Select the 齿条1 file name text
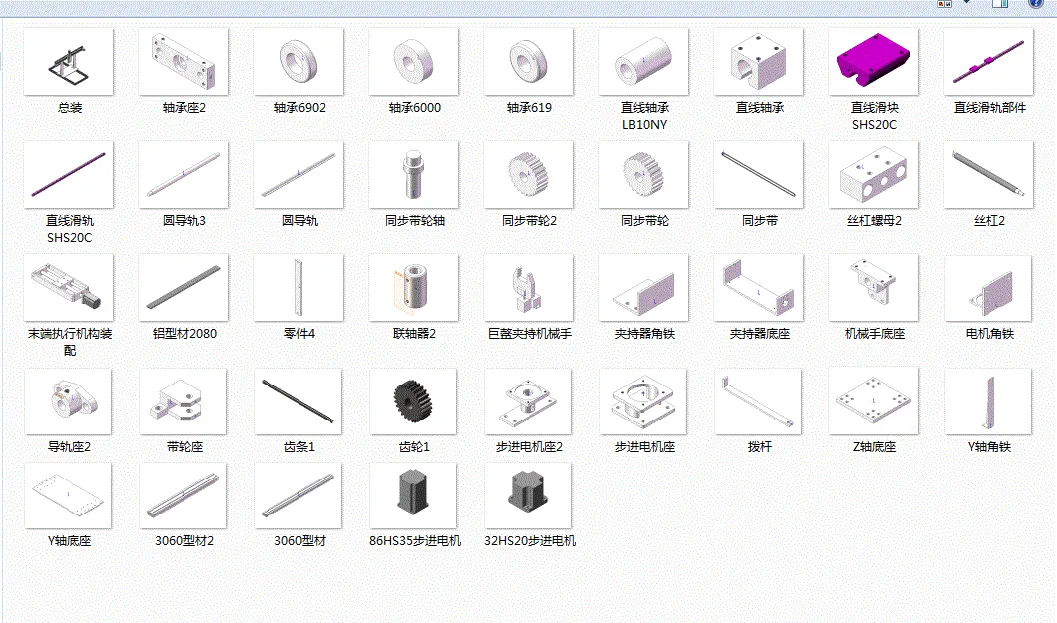The width and height of the screenshot is (1057, 623). [299, 446]
